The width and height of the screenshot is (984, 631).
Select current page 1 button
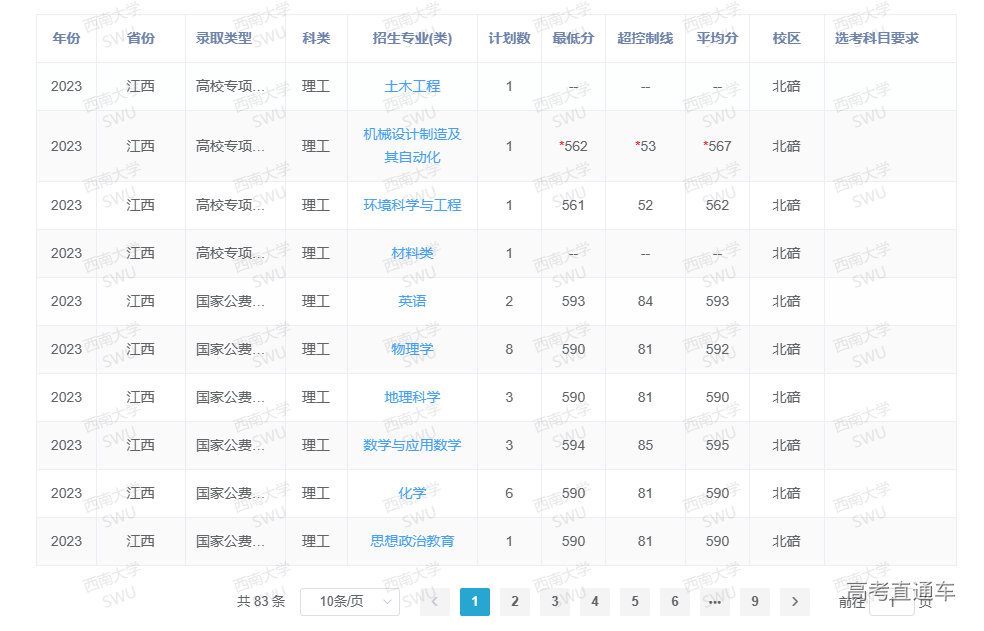tap(474, 601)
